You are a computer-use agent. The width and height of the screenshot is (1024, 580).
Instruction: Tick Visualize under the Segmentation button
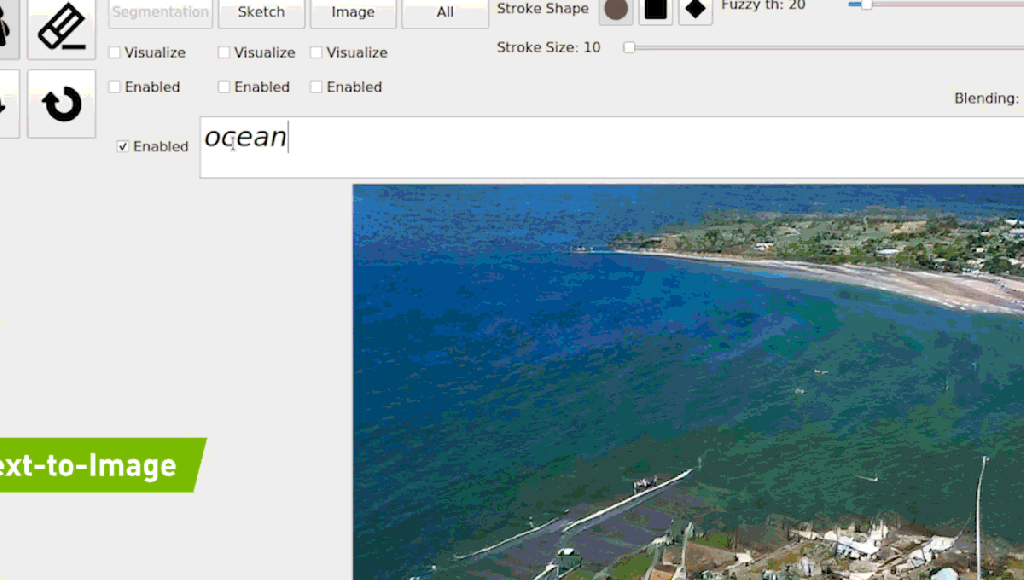tap(115, 53)
